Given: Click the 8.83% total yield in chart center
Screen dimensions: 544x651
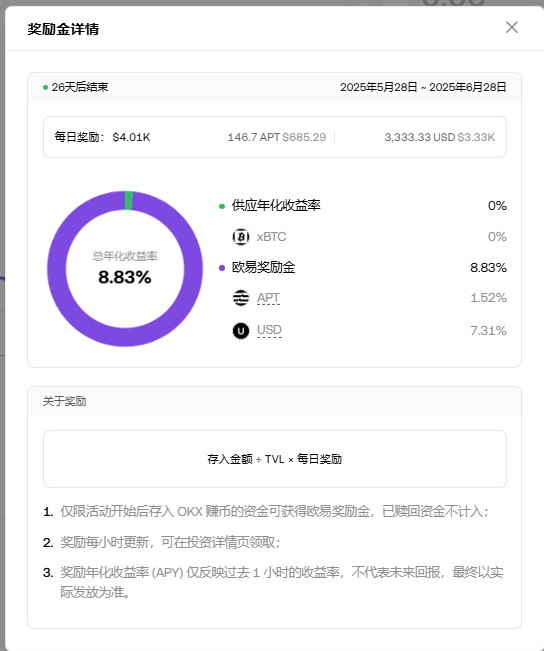Looking at the screenshot, I should 125,277.
